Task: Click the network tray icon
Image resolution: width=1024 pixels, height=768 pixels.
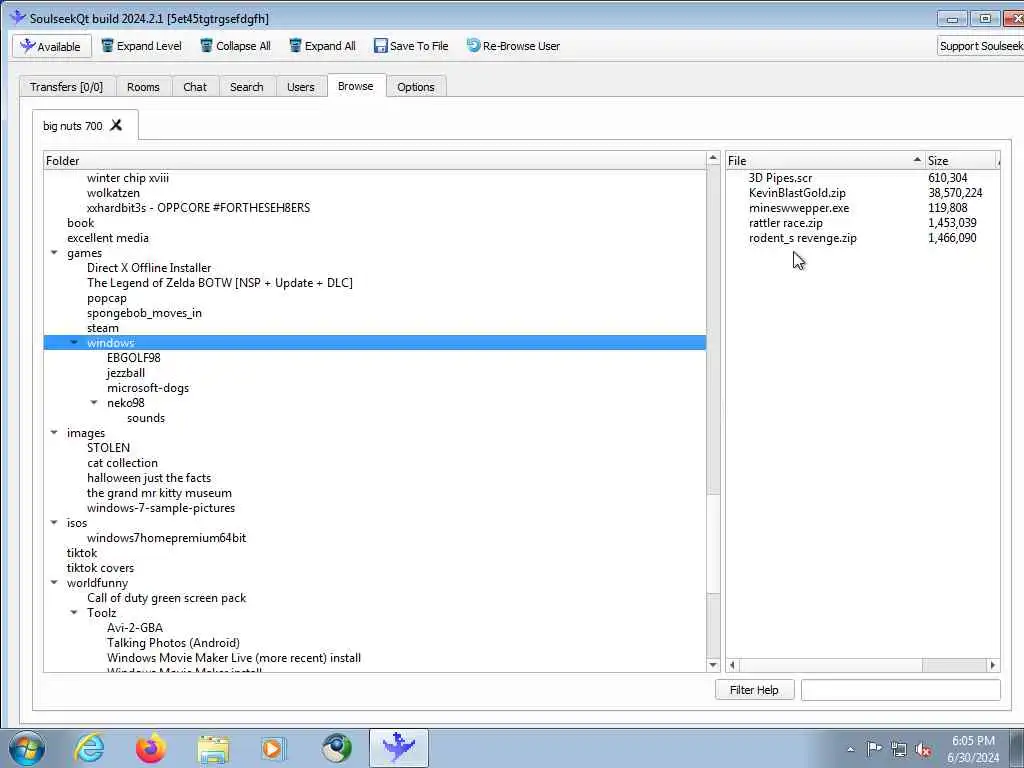Action: 899,749
